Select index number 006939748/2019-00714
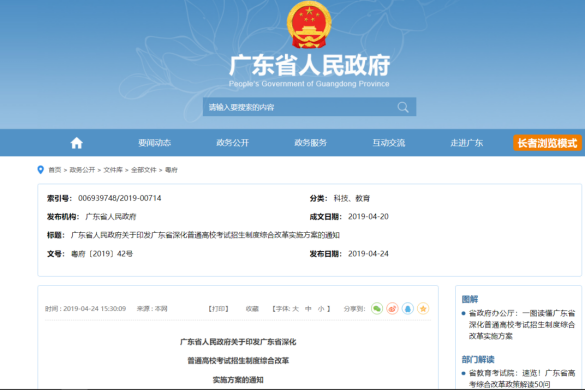Image resolution: width=585 pixels, height=390 pixels. [x=119, y=198]
